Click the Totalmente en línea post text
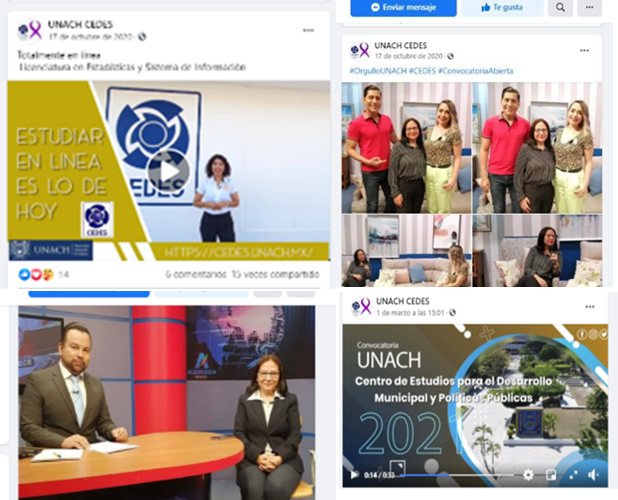Viewport: 618px width, 500px height. coord(59,55)
